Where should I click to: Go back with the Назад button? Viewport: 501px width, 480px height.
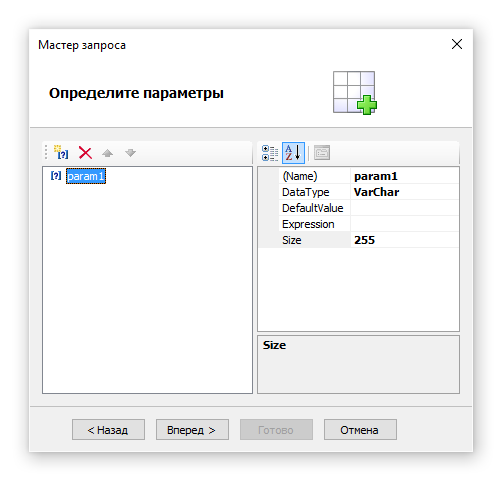[108, 430]
